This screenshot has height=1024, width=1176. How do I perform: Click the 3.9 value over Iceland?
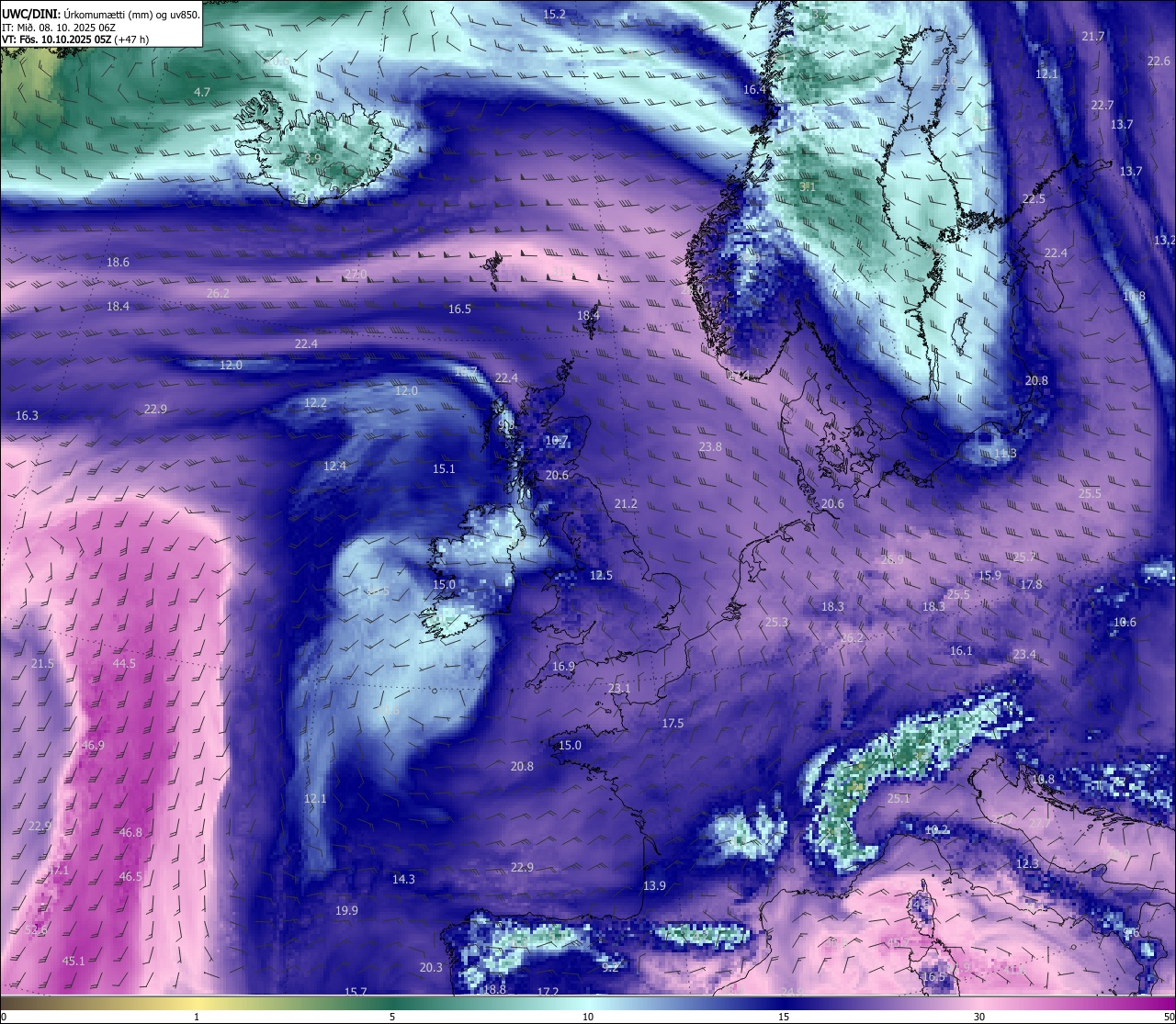pos(312,158)
